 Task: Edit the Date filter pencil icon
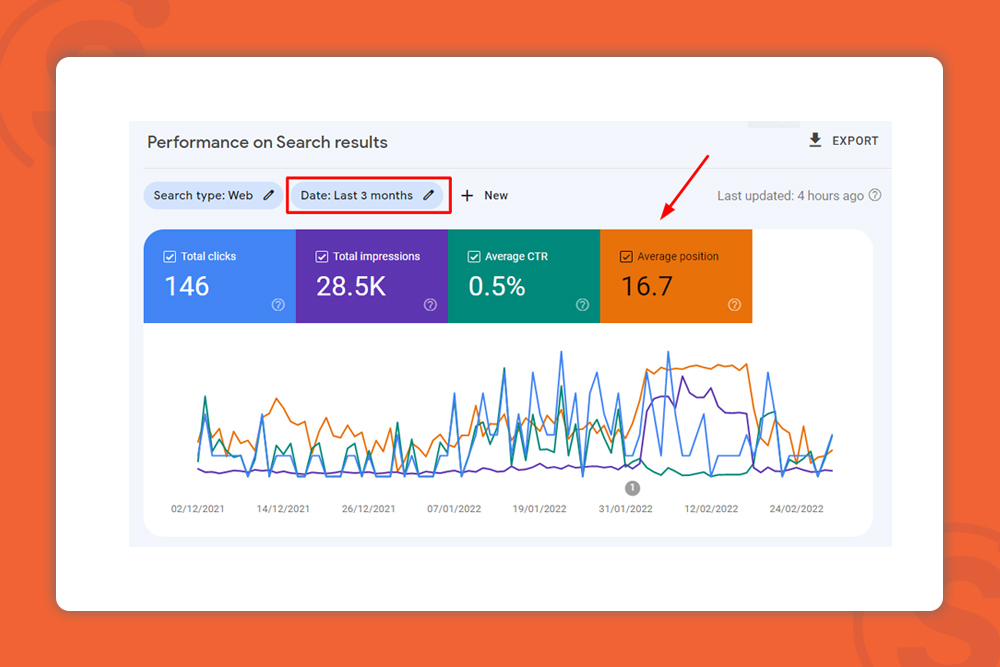click(429, 195)
